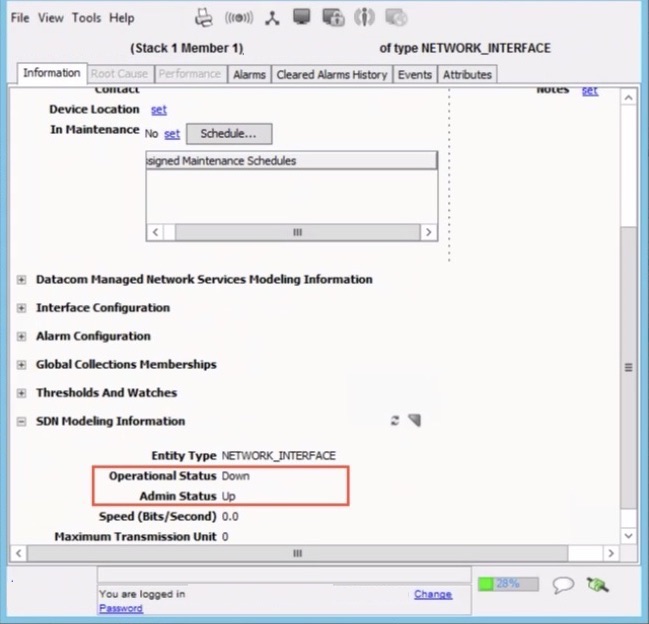Open the Tools menu
The width and height of the screenshot is (649, 624).
point(87,18)
